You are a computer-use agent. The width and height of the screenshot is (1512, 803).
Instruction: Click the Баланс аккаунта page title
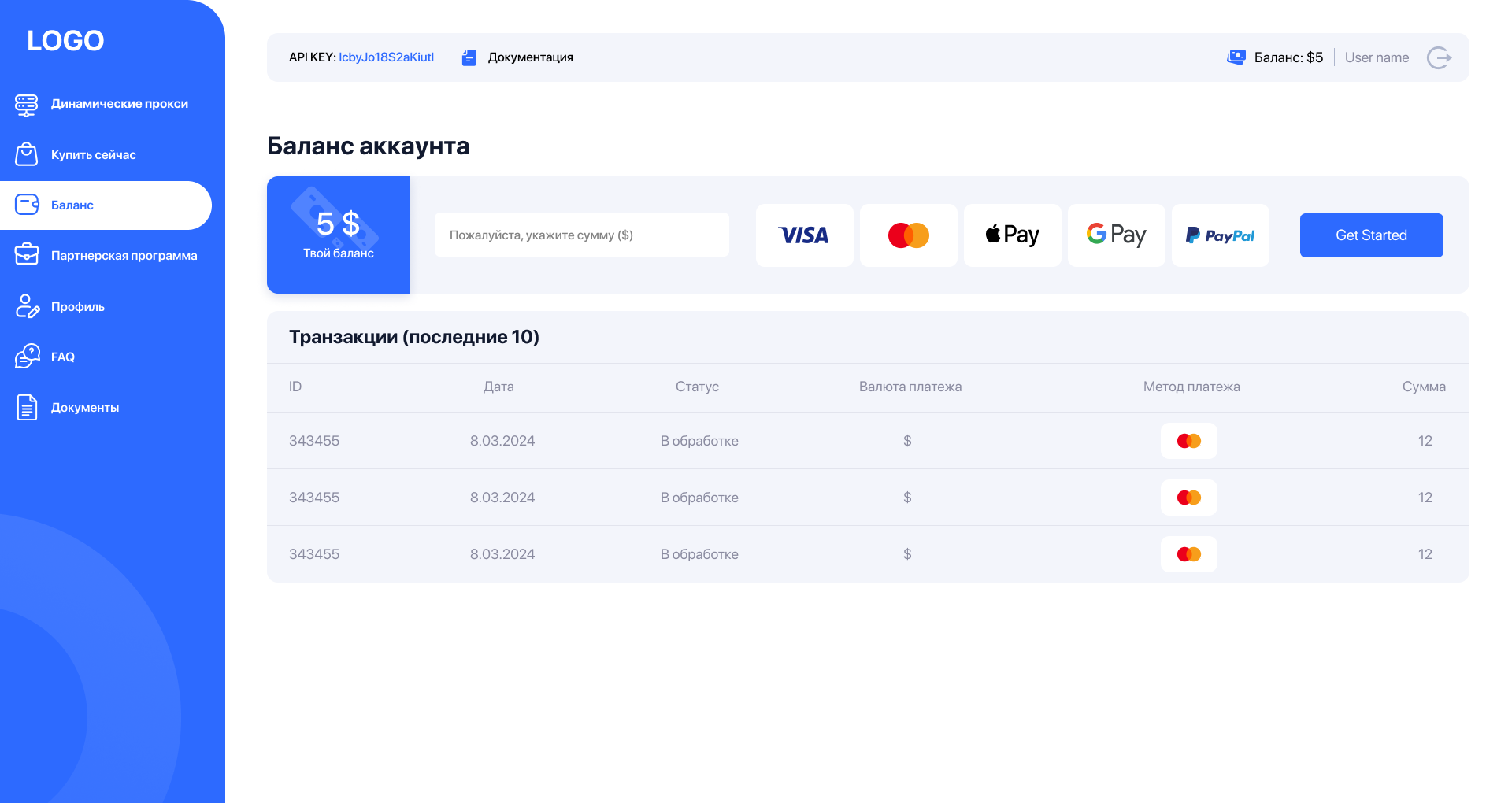pyautogui.click(x=368, y=146)
